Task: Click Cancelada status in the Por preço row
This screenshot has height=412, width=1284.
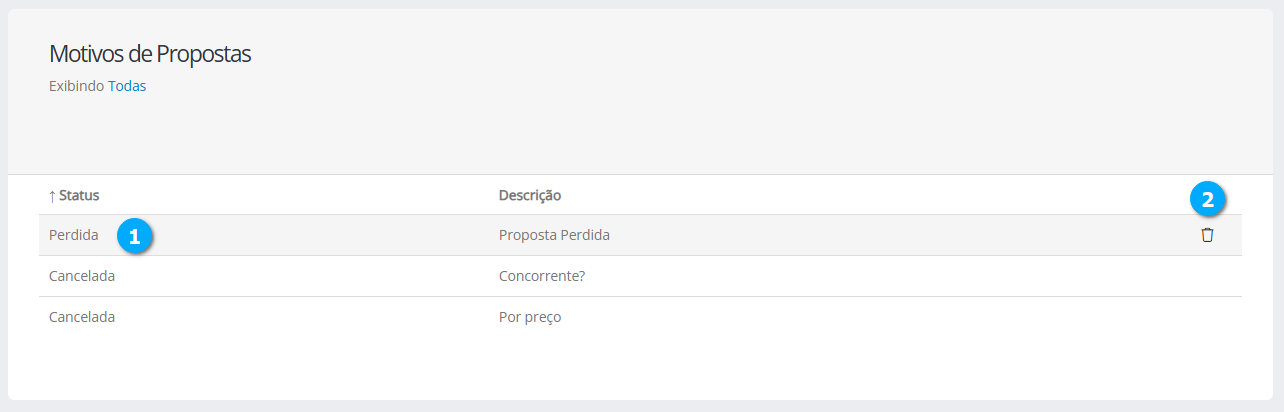Action: pyautogui.click(x=82, y=317)
